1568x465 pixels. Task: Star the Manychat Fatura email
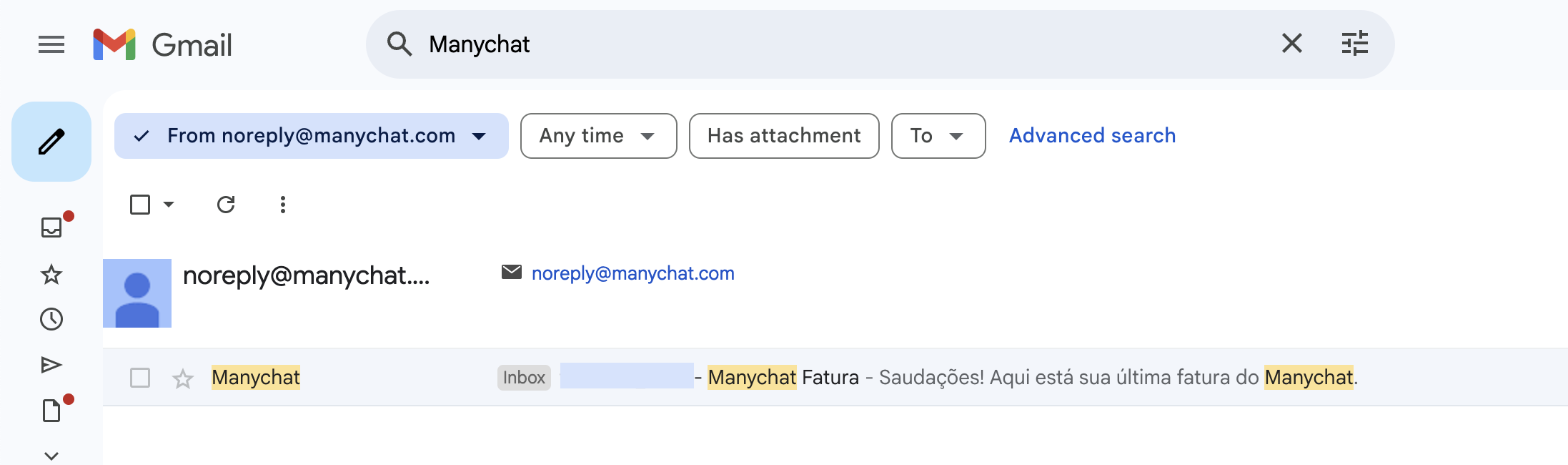pos(183,378)
